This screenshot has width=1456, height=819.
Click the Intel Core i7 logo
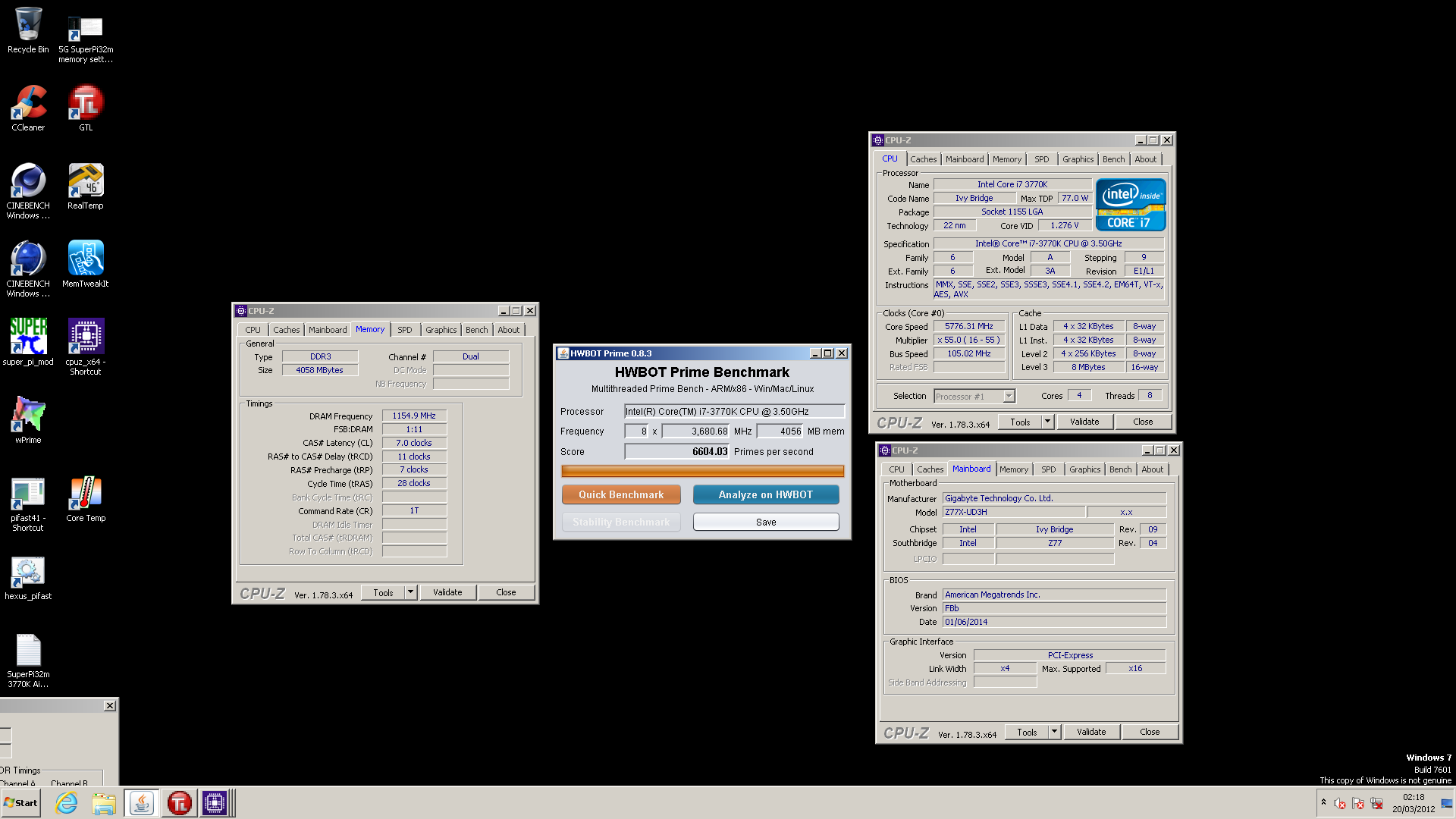tap(1131, 205)
